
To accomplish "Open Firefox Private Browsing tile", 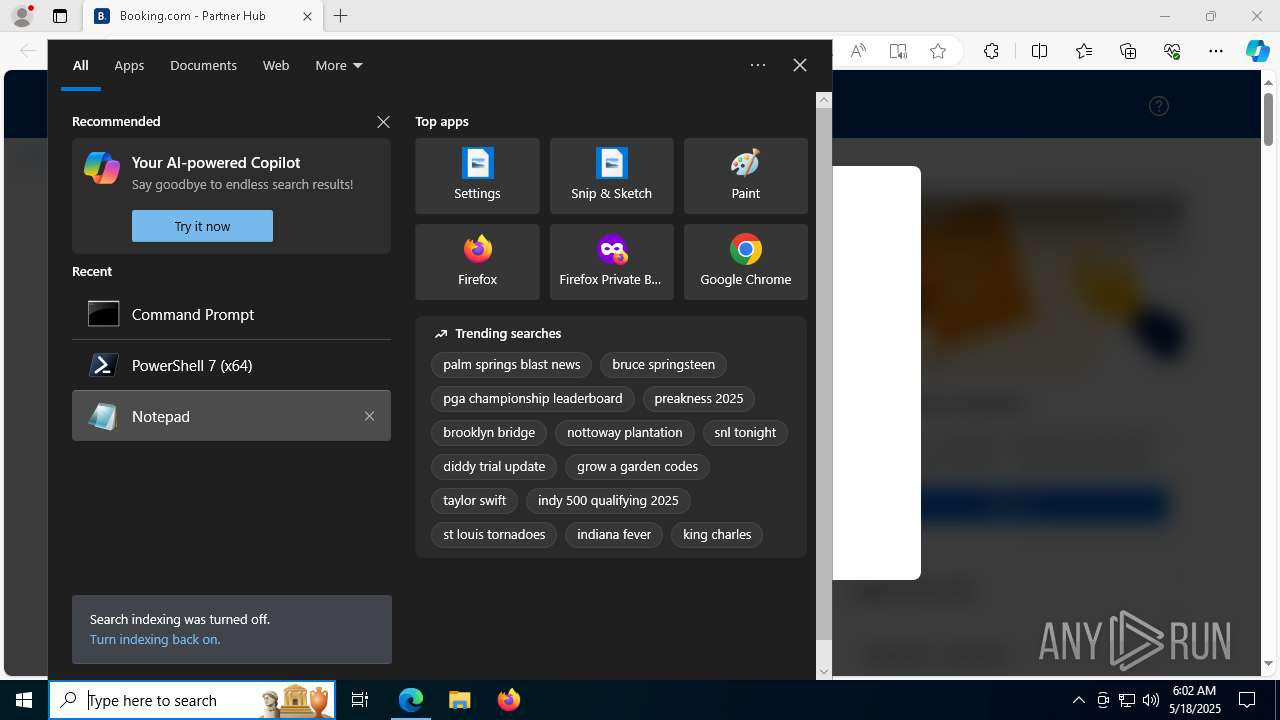I will point(611,262).
